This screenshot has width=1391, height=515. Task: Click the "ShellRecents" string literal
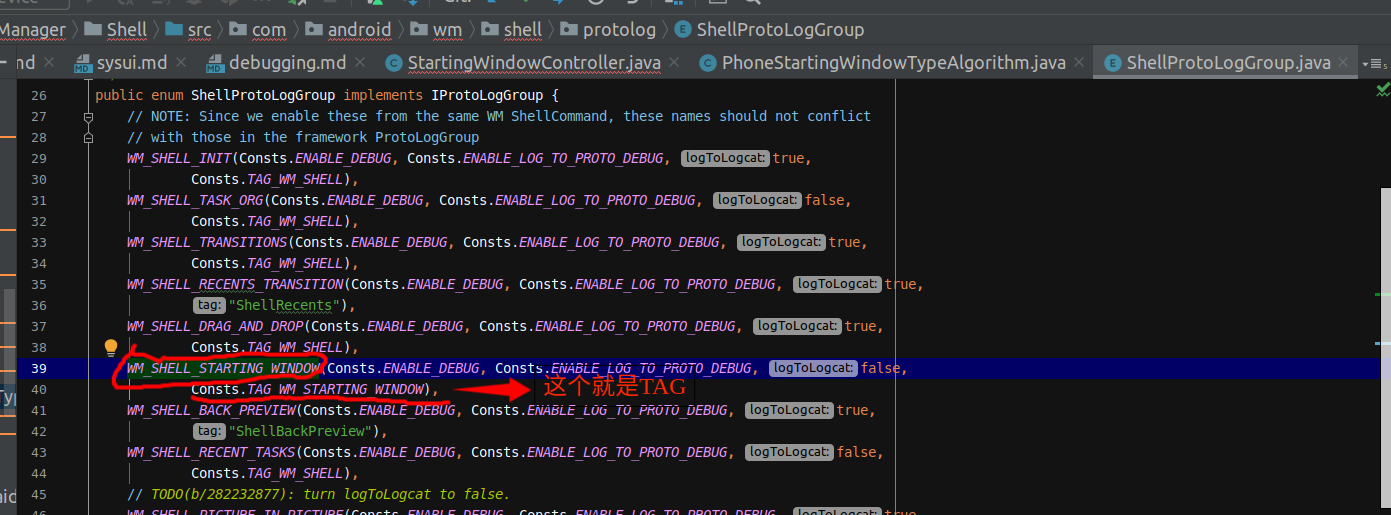click(284, 305)
